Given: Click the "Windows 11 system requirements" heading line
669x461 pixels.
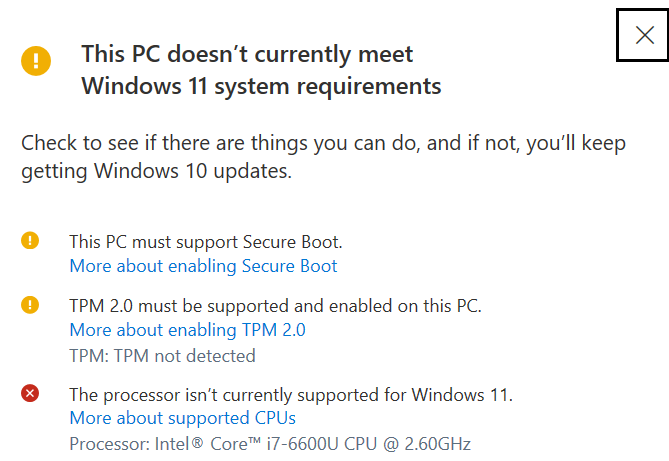Looking at the screenshot, I should point(261,86).
